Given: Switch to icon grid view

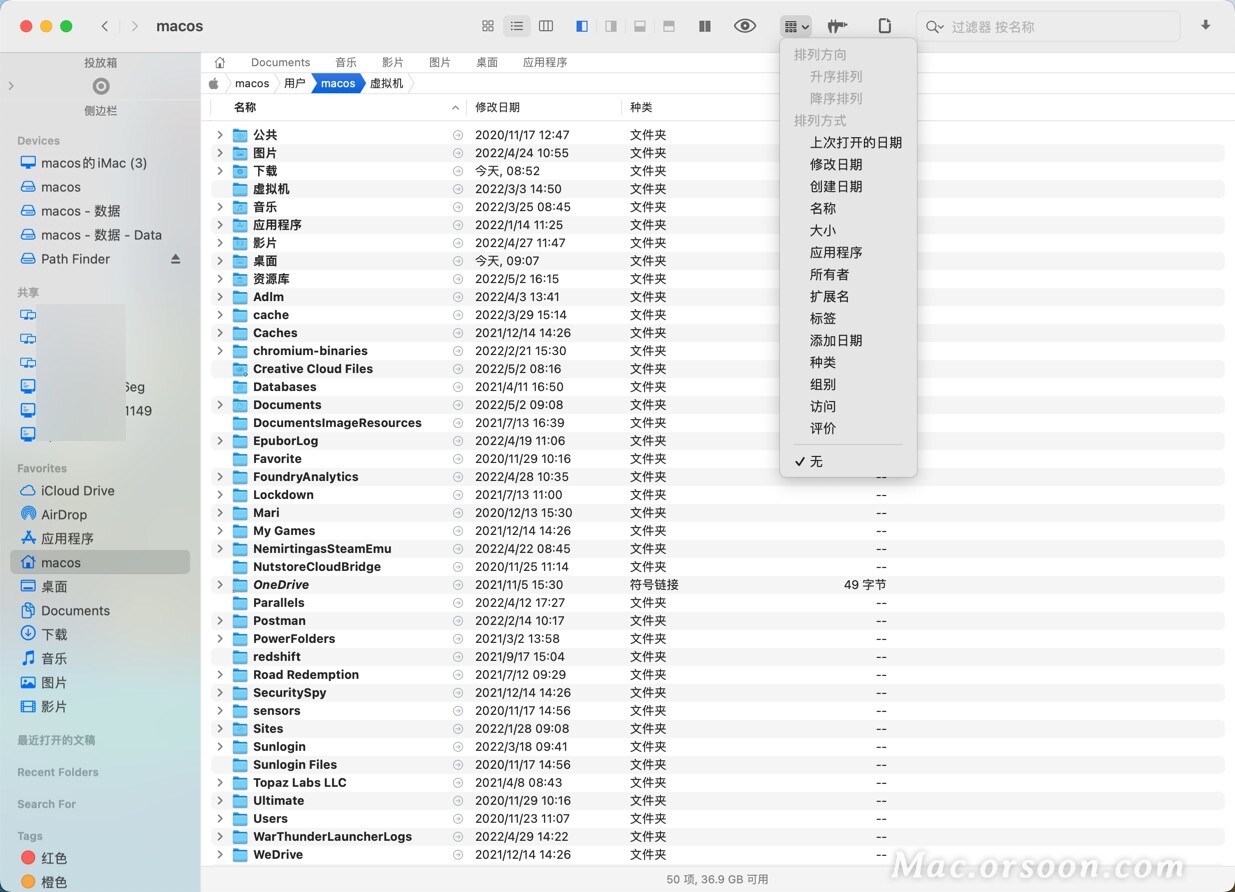Looking at the screenshot, I should click(488, 26).
